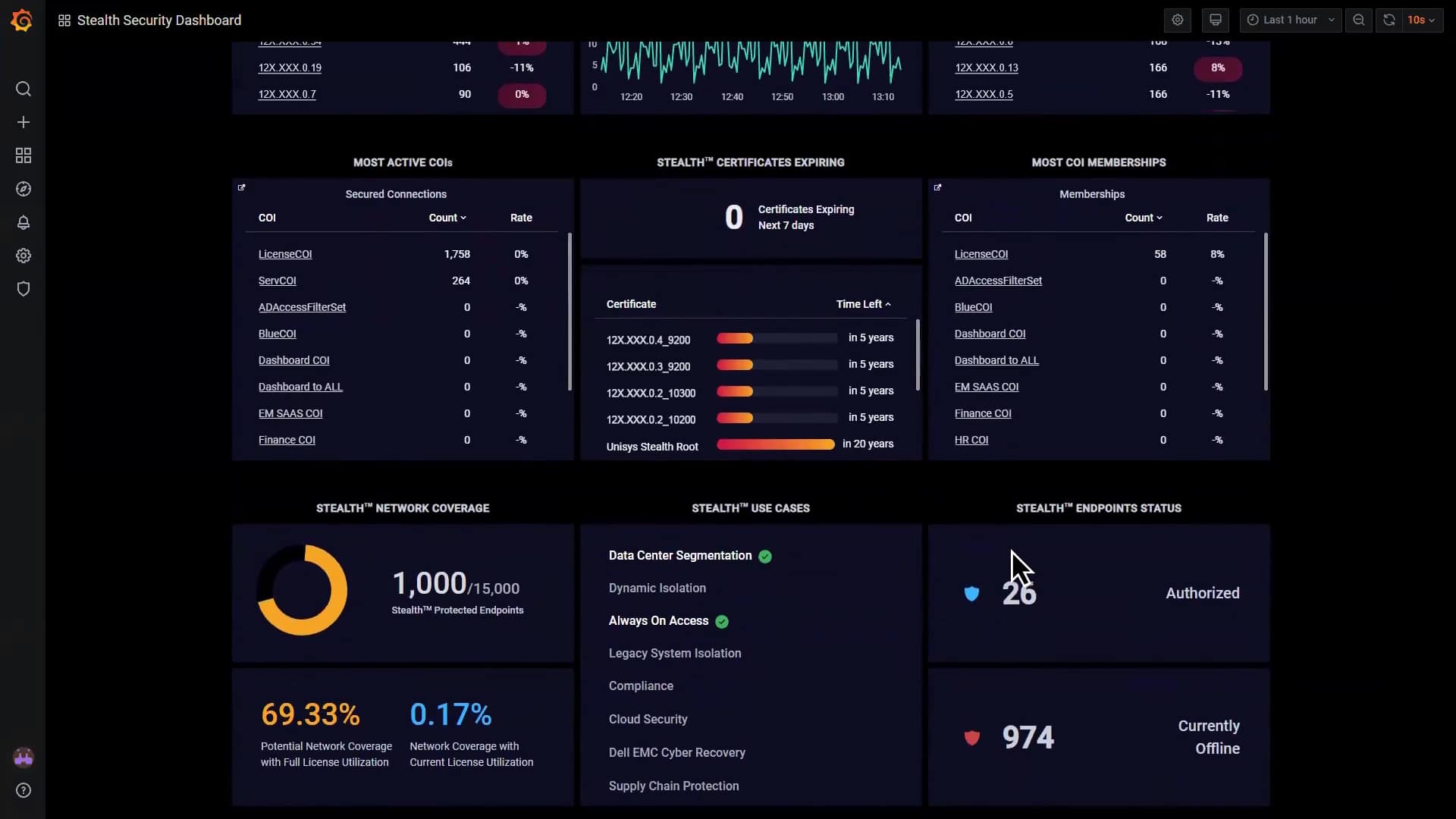Click the green check beside Data Center Segmentation
Viewport: 1456px width, 819px height.
[765, 557]
